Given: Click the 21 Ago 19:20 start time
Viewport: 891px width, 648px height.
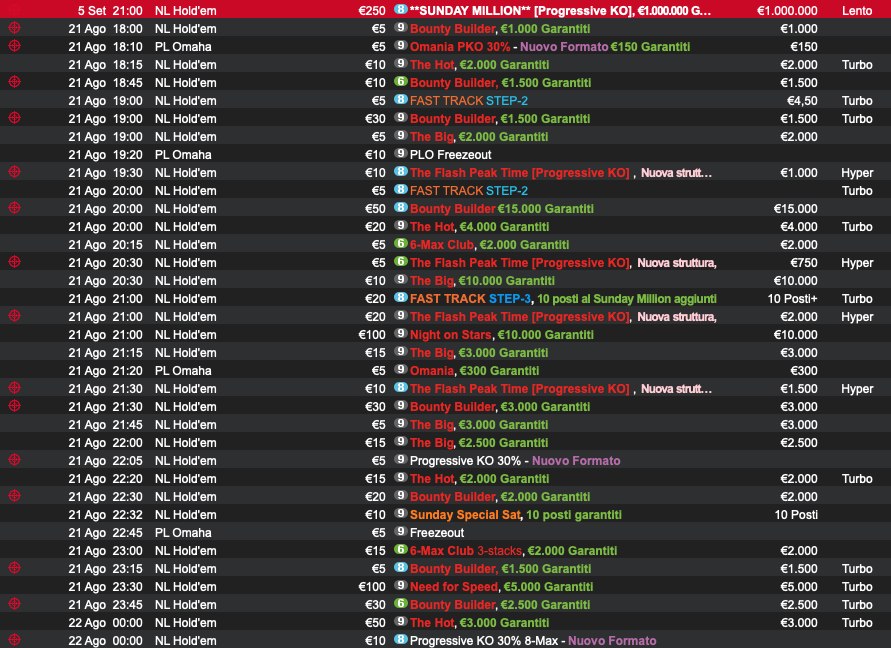Looking at the screenshot, I should (105, 155).
